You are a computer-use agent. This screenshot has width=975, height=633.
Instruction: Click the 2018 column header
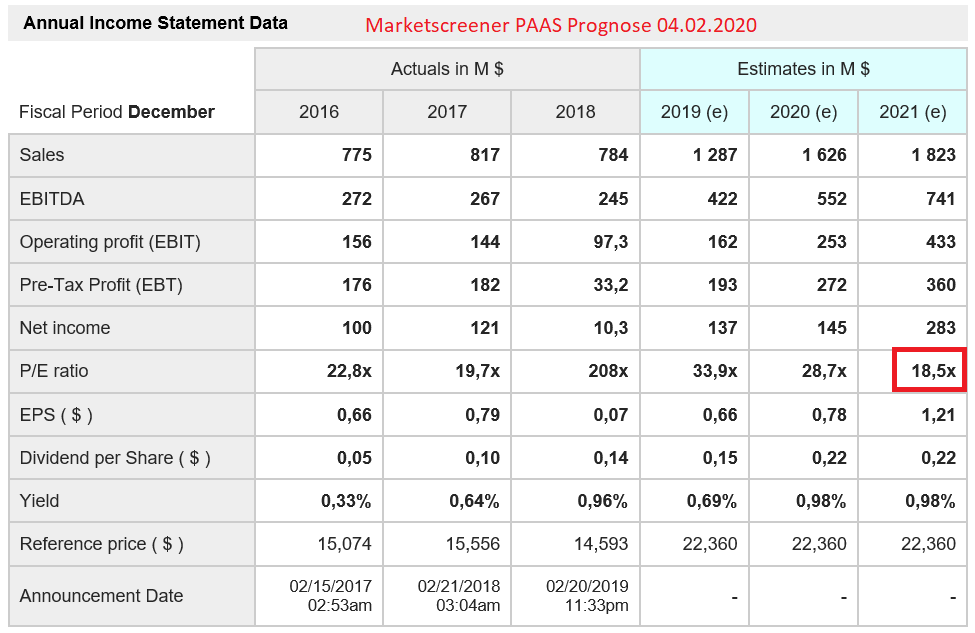[x=575, y=112]
